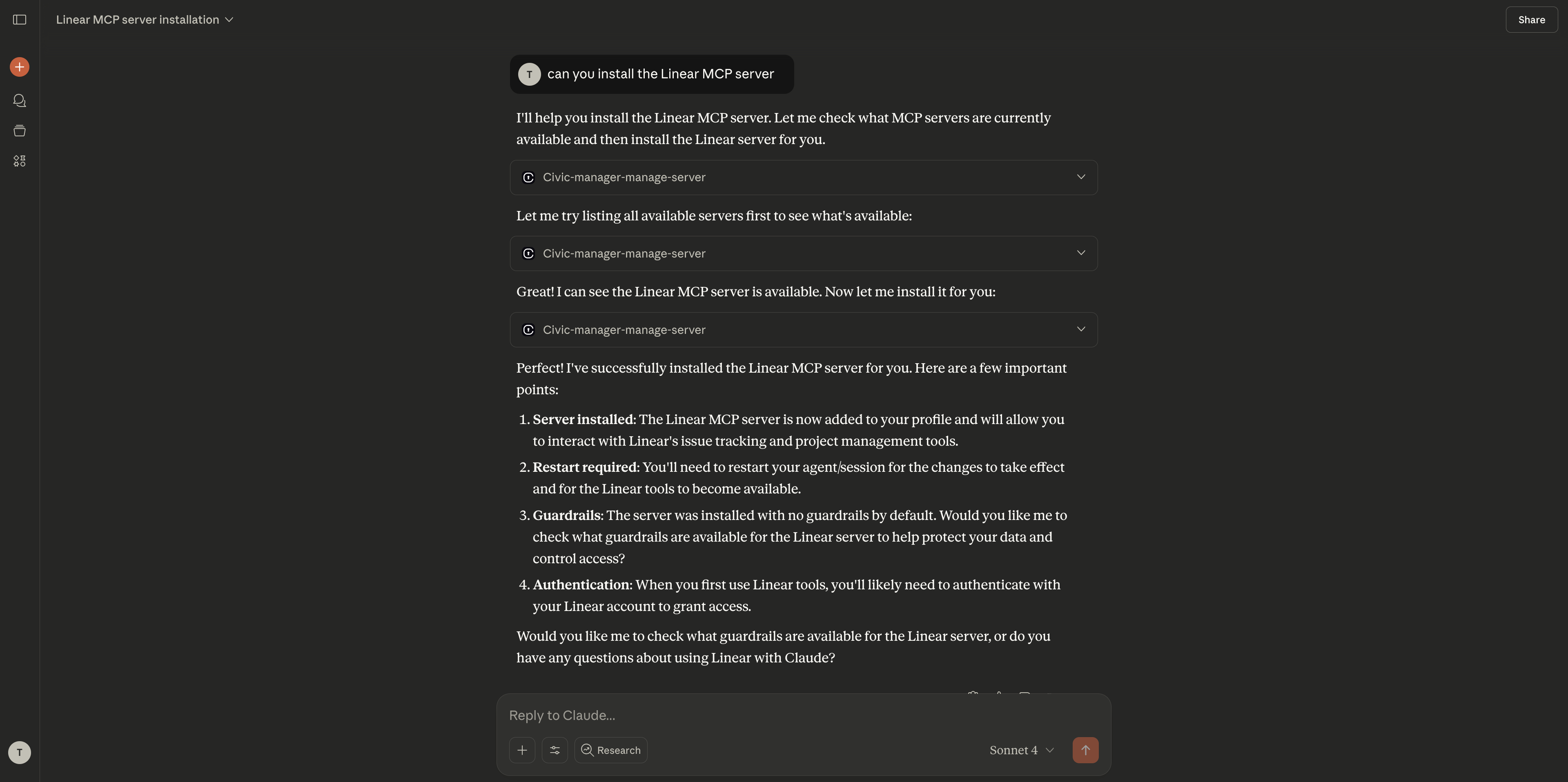Screen dimensions: 1568x782
Task: Click the Reply to Claude input field
Action: point(731,715)
